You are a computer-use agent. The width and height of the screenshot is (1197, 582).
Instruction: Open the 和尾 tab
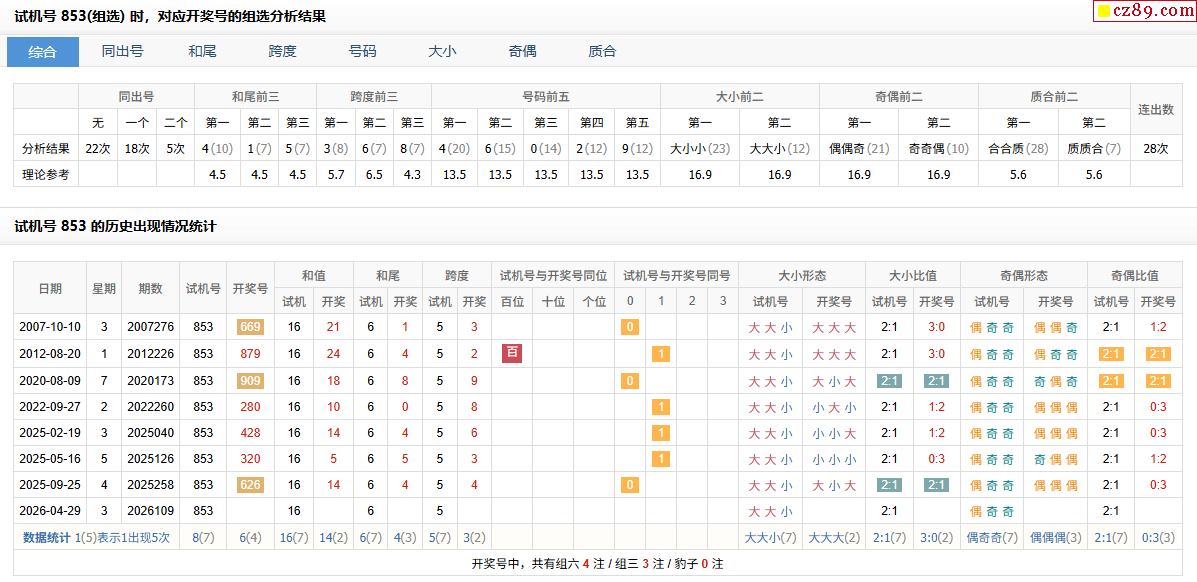pyautogui.click(x=202, y=52)
